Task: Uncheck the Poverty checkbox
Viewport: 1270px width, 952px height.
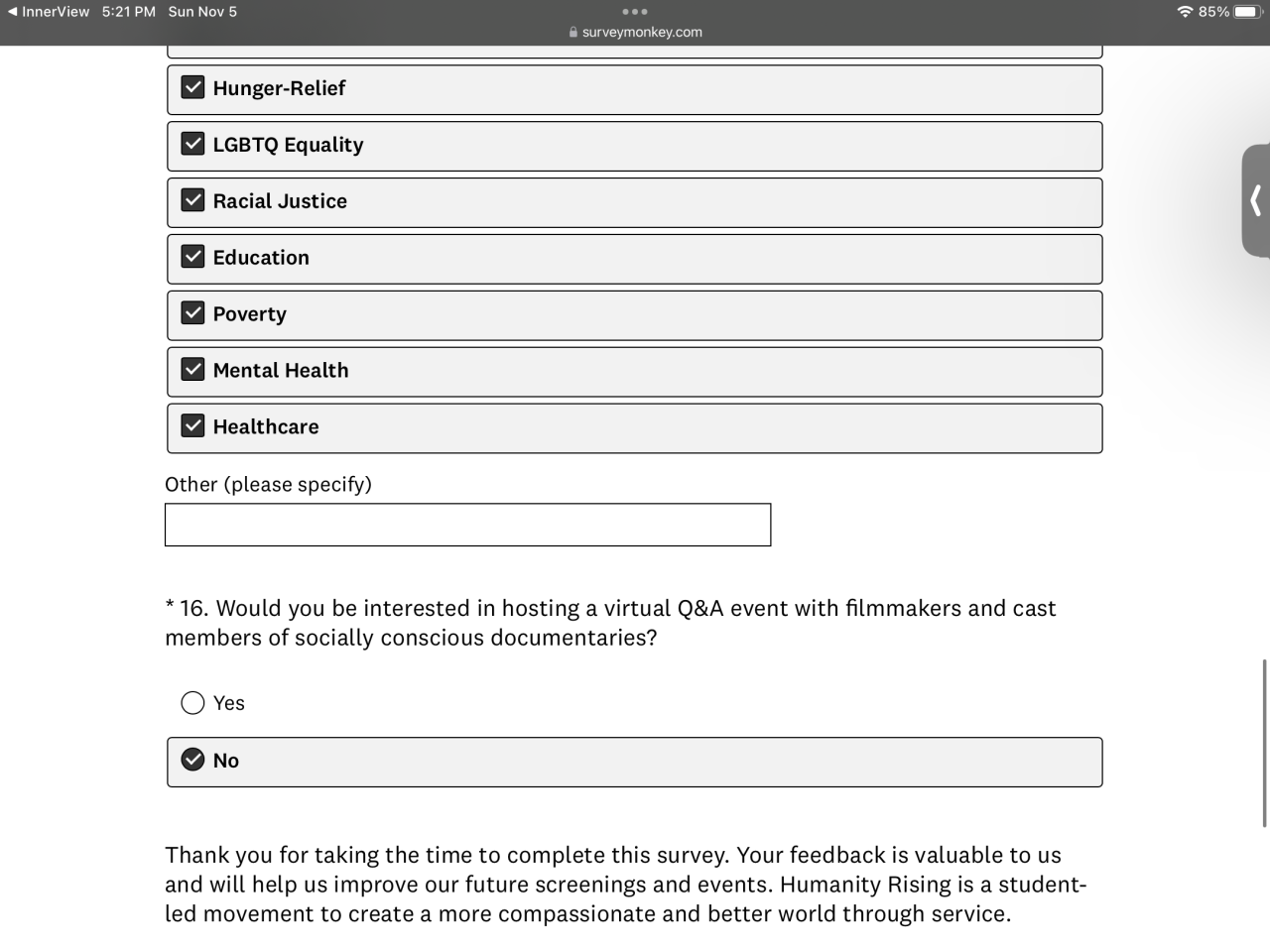Action: point(192,313)
